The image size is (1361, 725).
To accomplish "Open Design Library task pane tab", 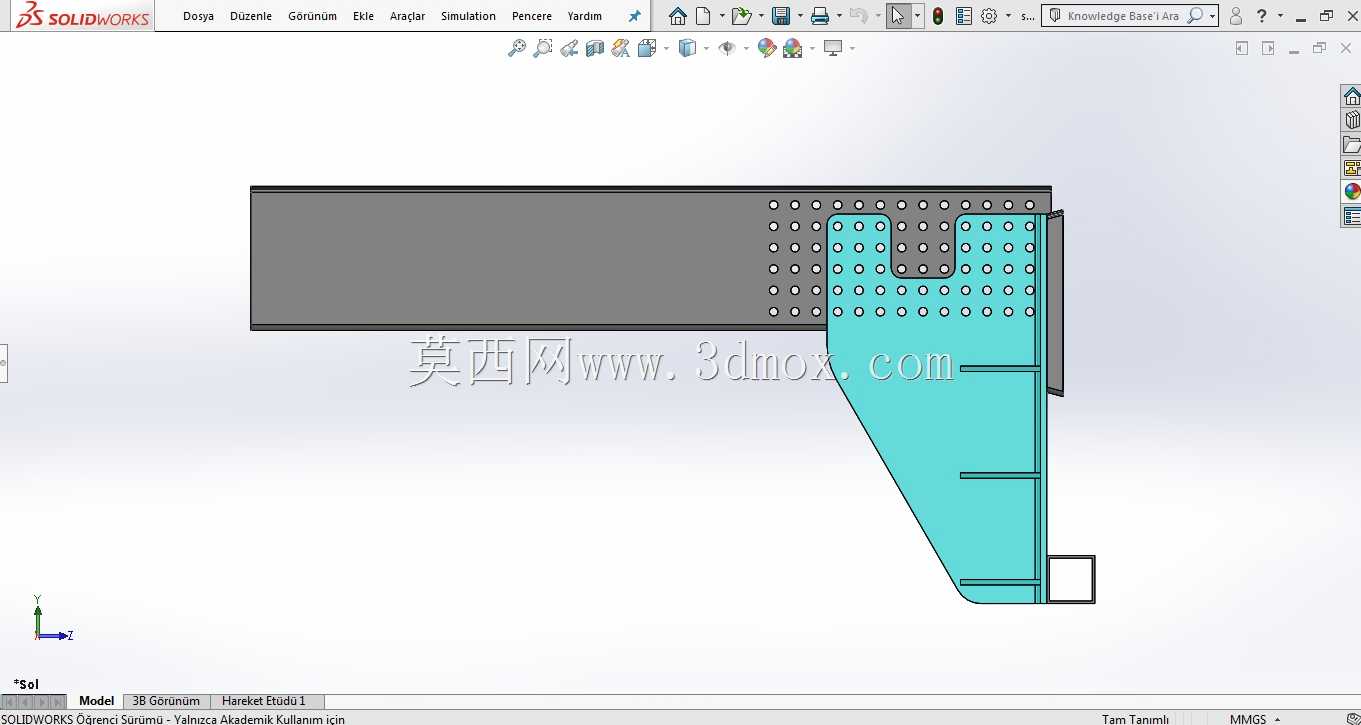I will tap(1352, 120).
